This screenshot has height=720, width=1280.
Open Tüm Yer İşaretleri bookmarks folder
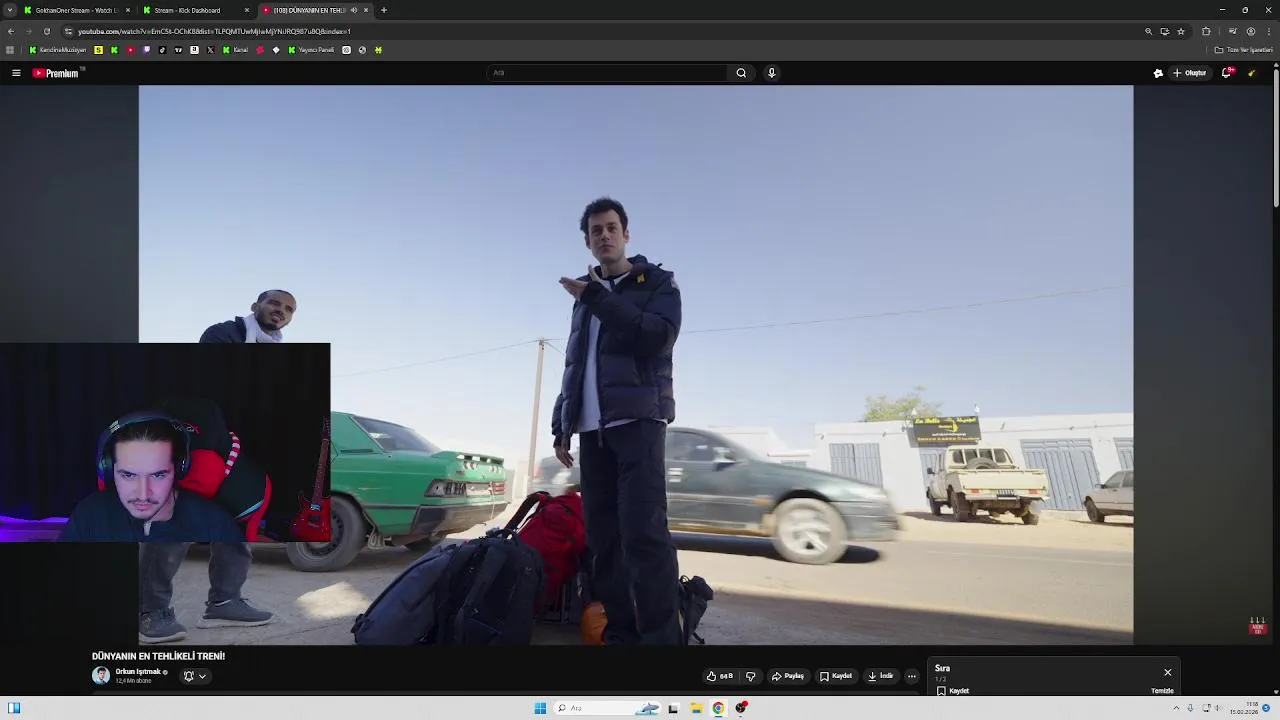click(x=1244, y=50)
